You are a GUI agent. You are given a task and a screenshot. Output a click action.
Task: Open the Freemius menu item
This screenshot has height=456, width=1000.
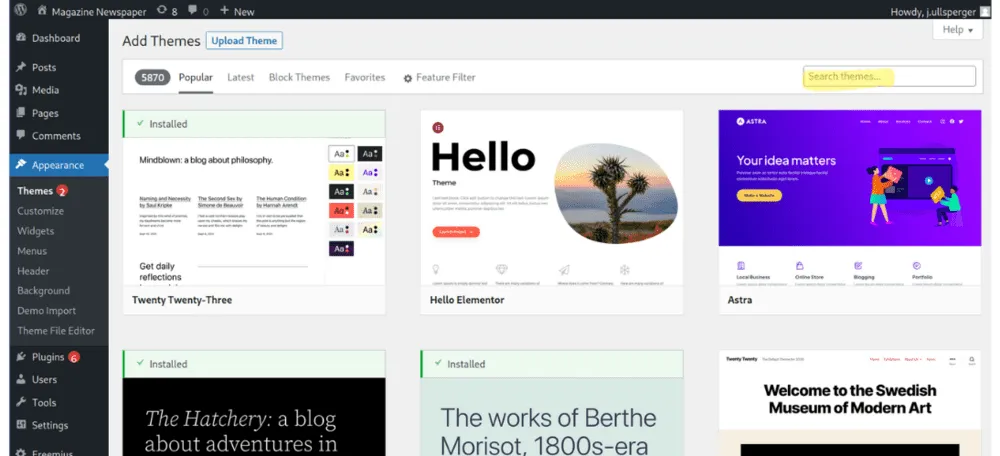59,452
